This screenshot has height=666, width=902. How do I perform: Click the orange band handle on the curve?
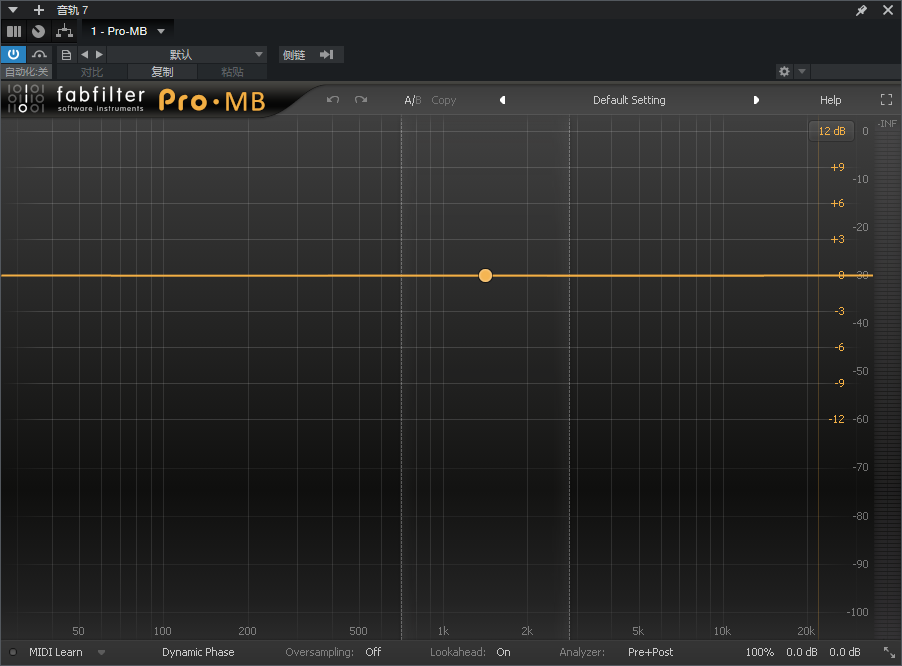coord(485,275)
